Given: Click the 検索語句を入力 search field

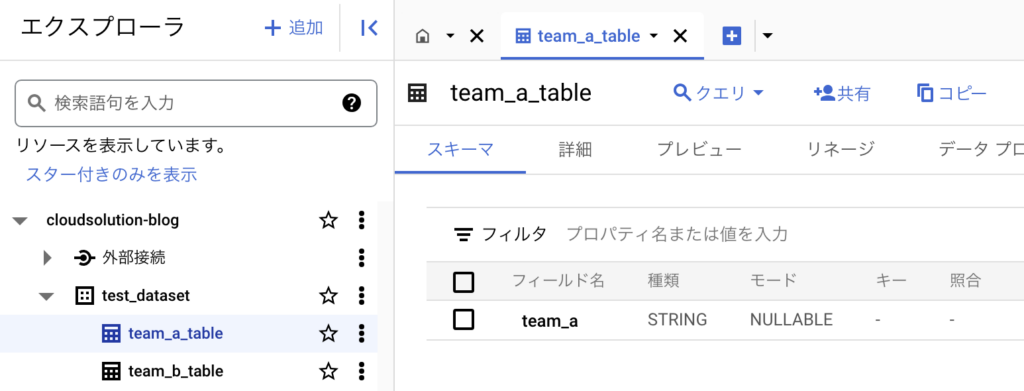Looking at the screenshot, I should point(196,103).
